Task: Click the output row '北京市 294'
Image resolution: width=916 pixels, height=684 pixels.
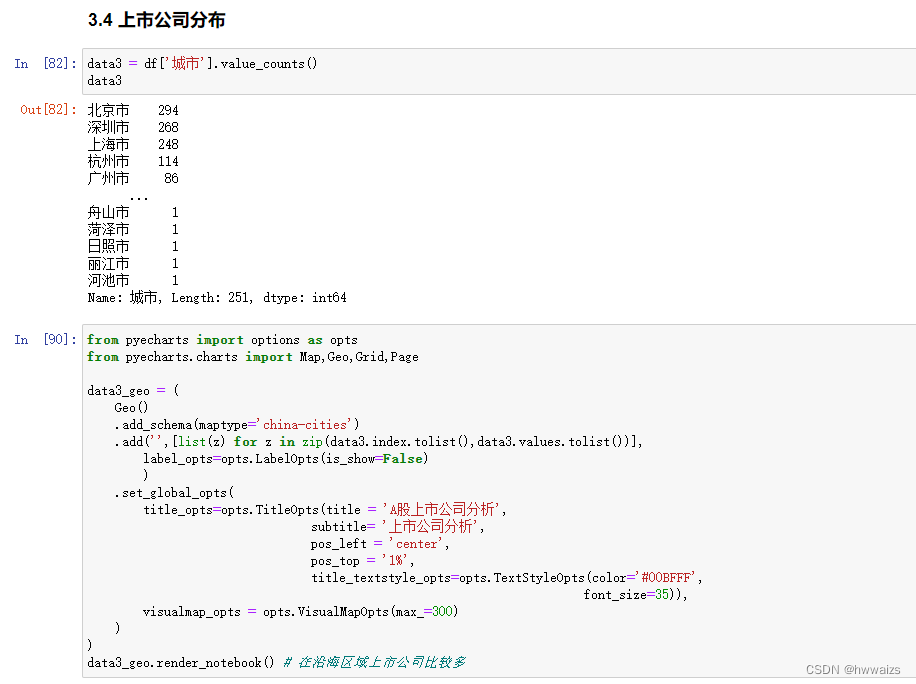Action: [133, 110]
